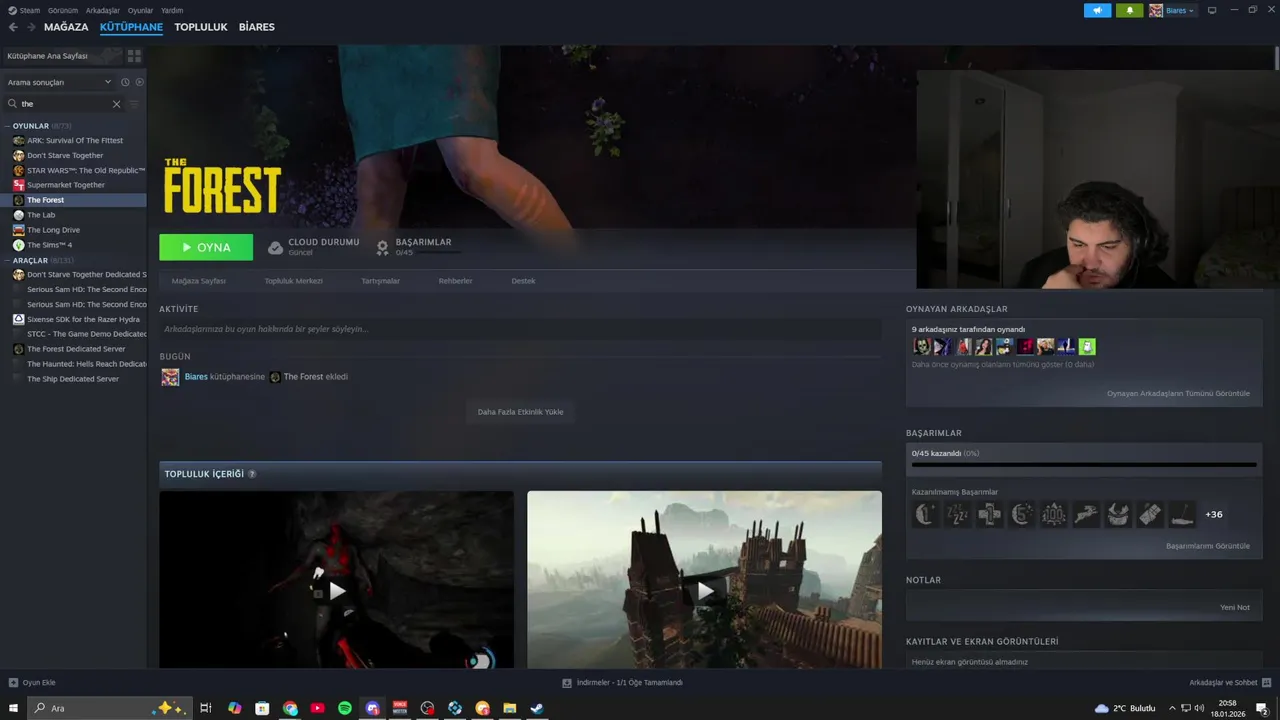Switch to Big Picture mode monitor icon
Viewport: 1280px width, 720px height.
point(1212,10)
